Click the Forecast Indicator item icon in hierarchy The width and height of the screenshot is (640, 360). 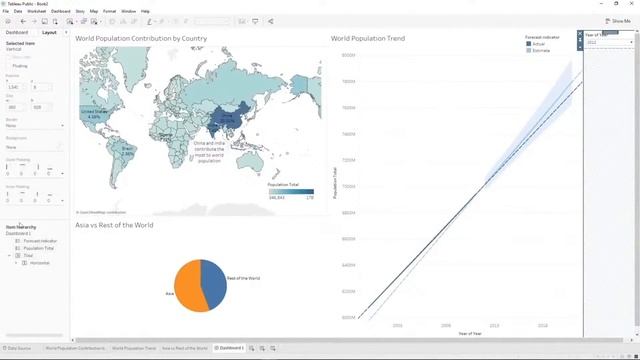pyautogui.click(x=18, y=241)
